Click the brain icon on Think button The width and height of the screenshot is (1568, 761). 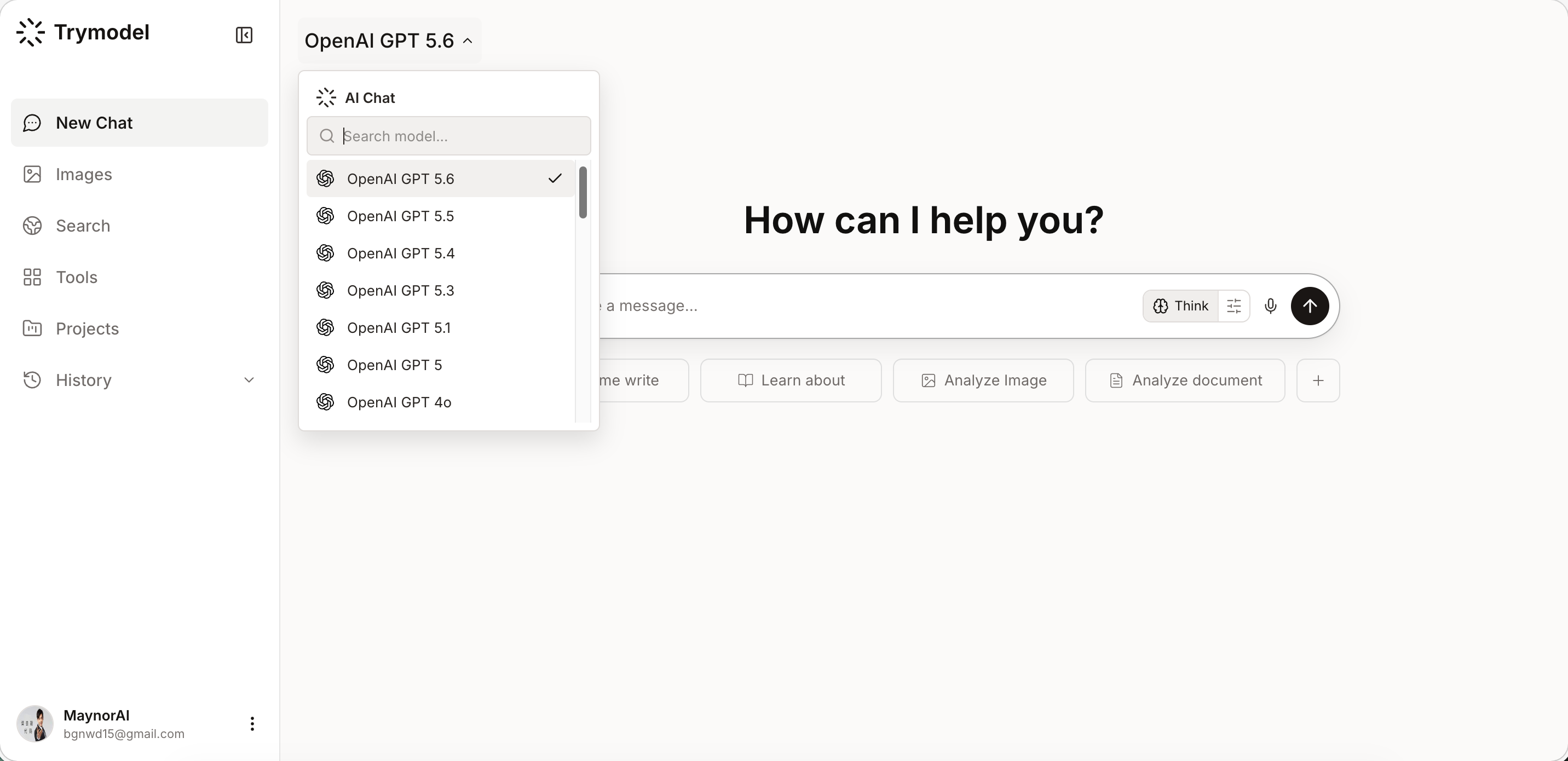pos(1161,305)
